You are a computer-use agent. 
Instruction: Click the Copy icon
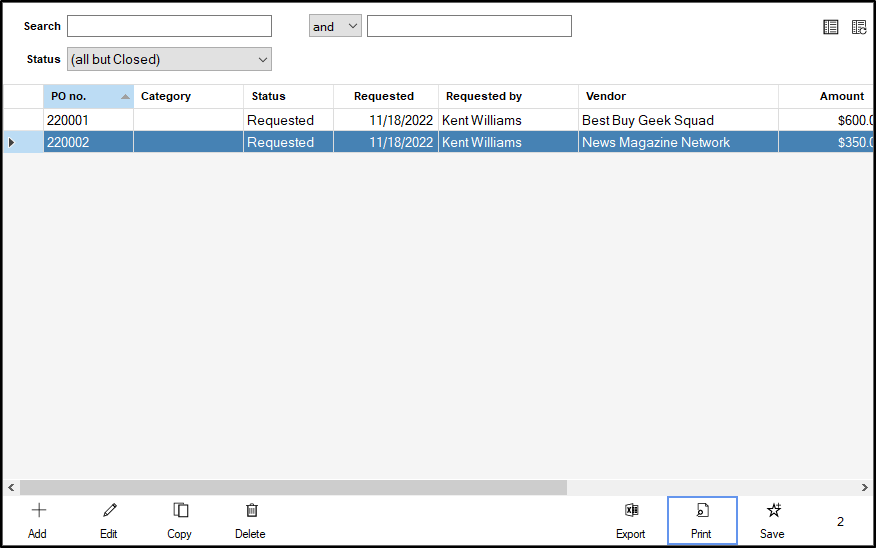click(180, 511)
